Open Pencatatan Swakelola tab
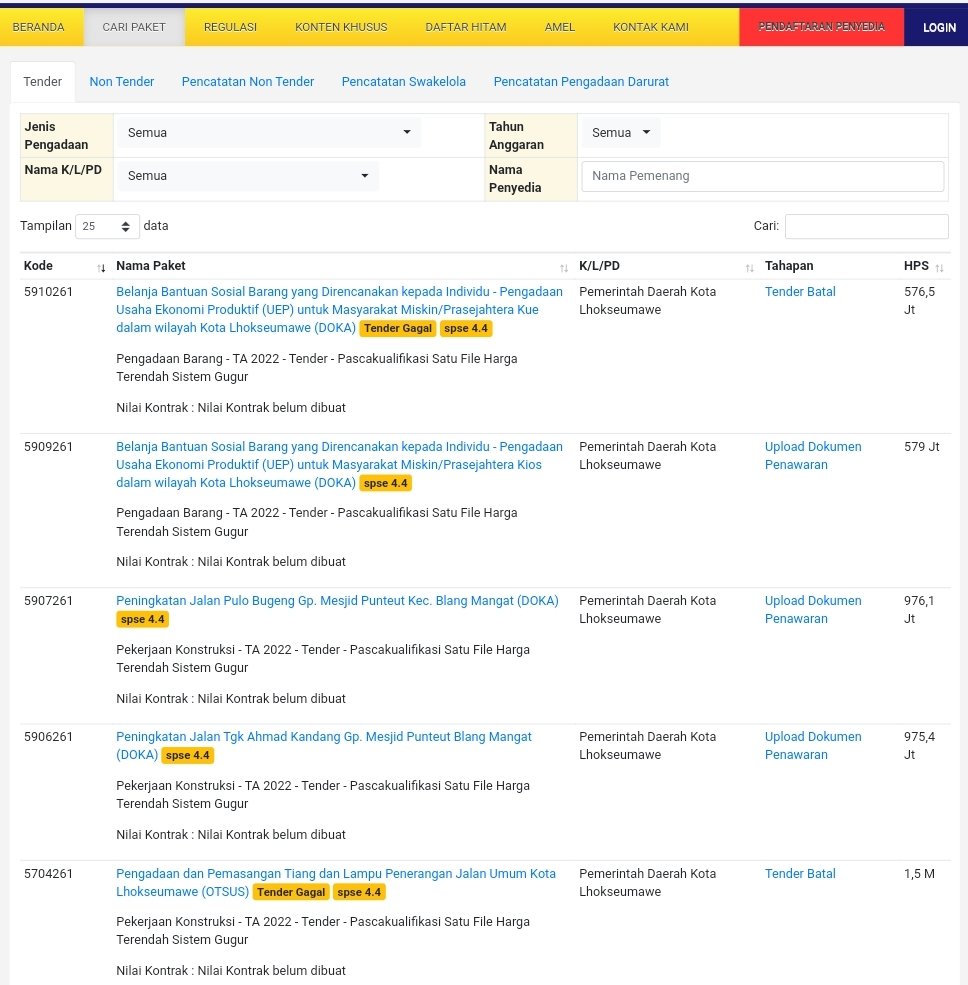The width and height of the screenshot is (968, 985). coord(403,82)
